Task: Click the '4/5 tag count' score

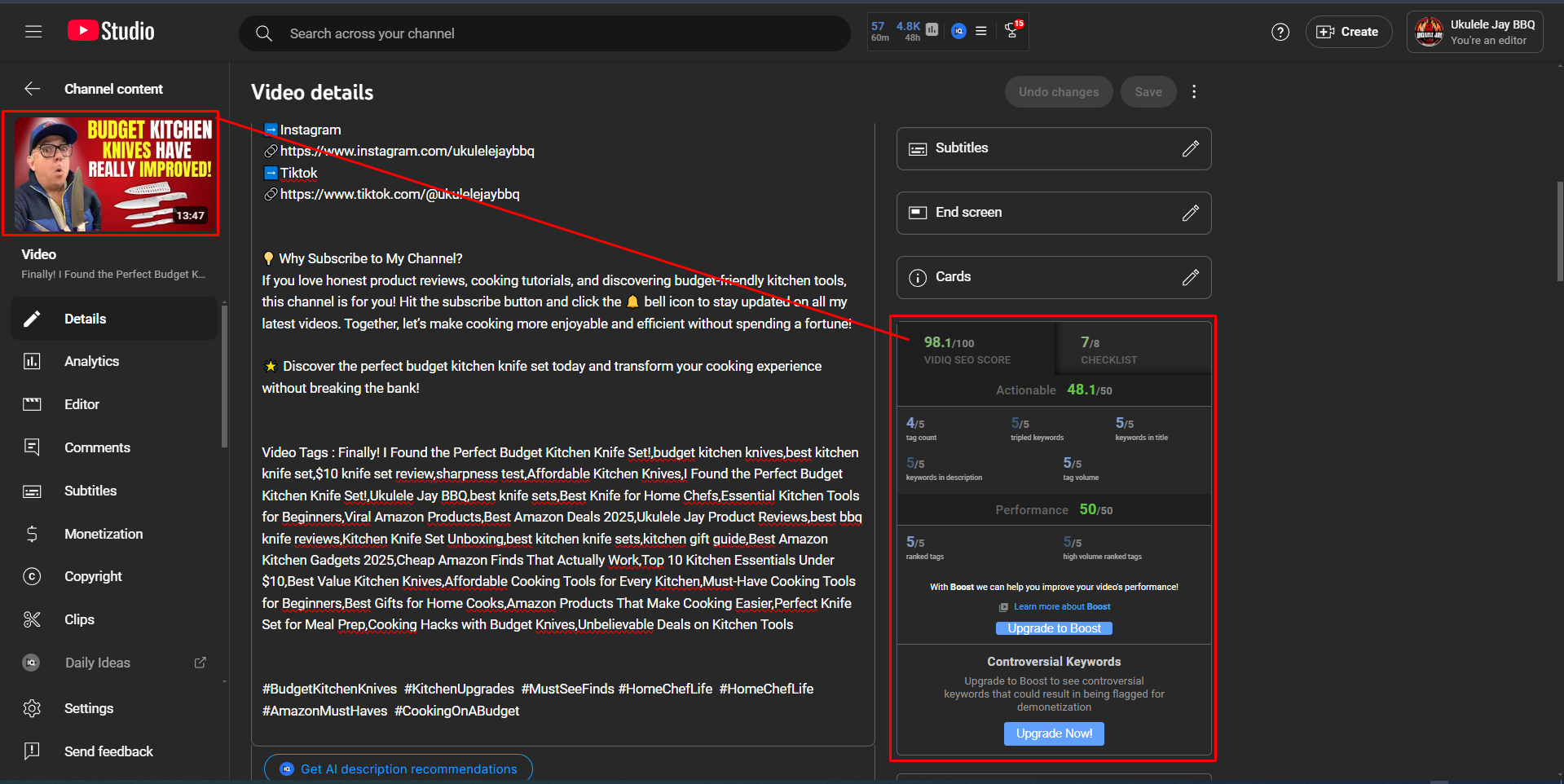Action: tap(921, 429)
